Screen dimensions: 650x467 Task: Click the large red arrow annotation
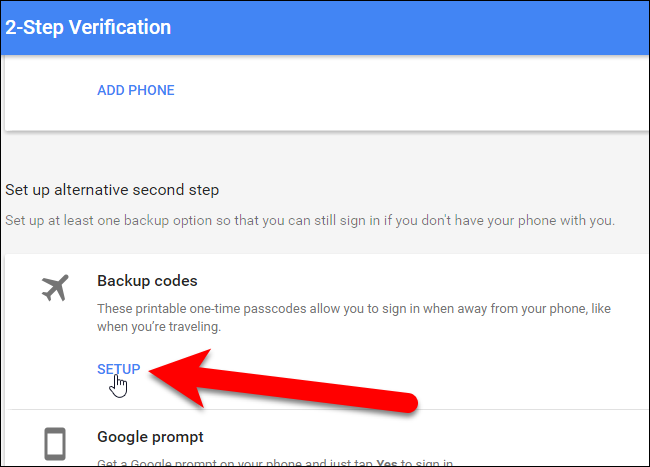coord(300,385)
